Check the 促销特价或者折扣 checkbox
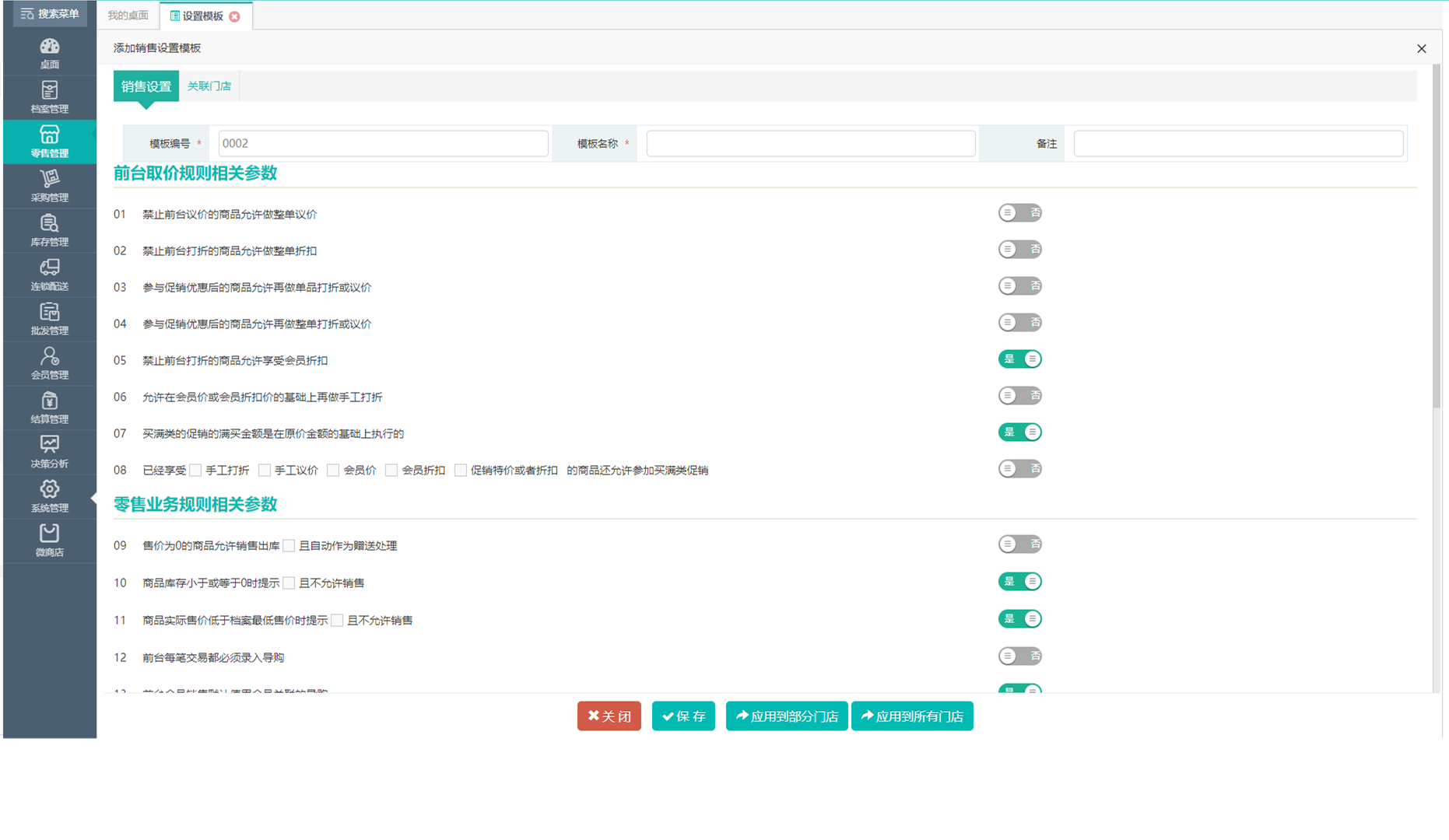The image size is (1449, 840). [x=461, y=470]
